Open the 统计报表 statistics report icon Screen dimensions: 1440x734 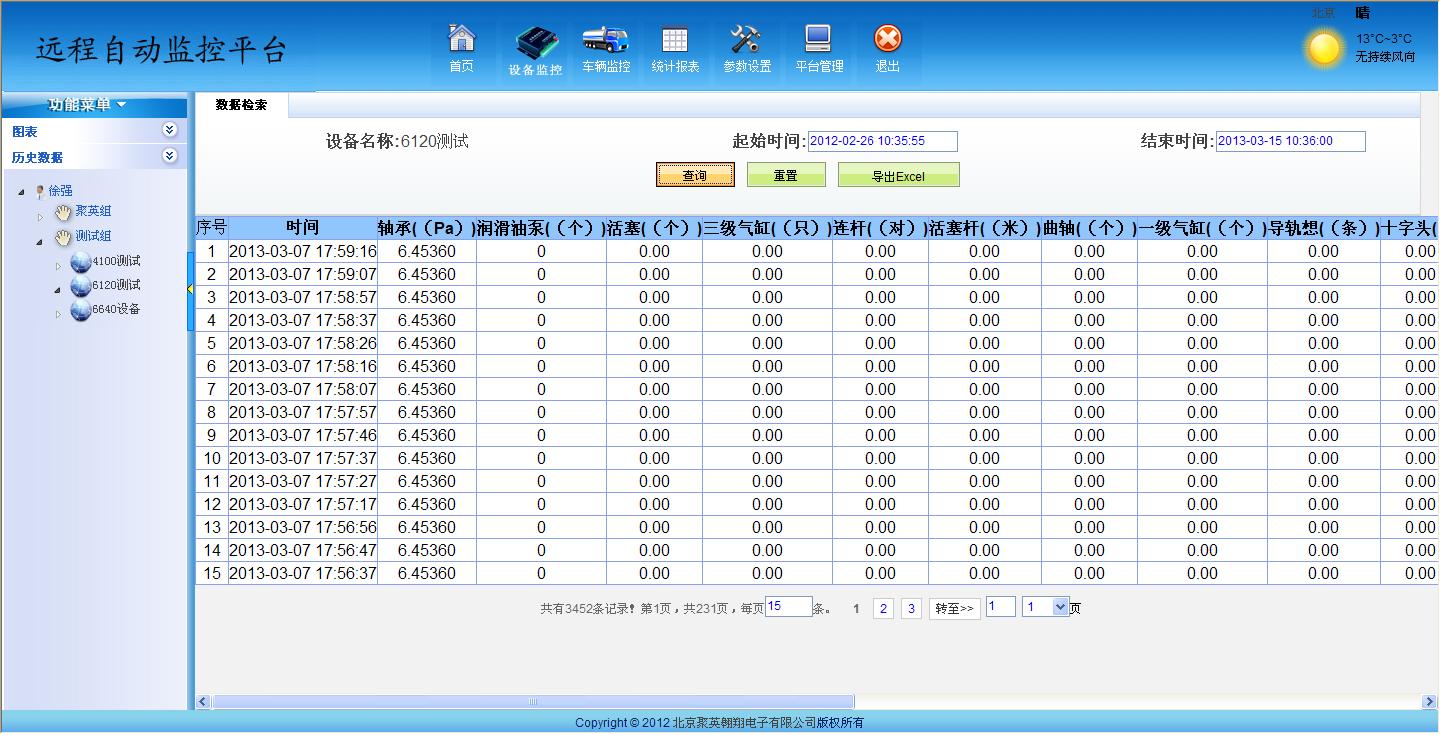click(x=675, y=42)
